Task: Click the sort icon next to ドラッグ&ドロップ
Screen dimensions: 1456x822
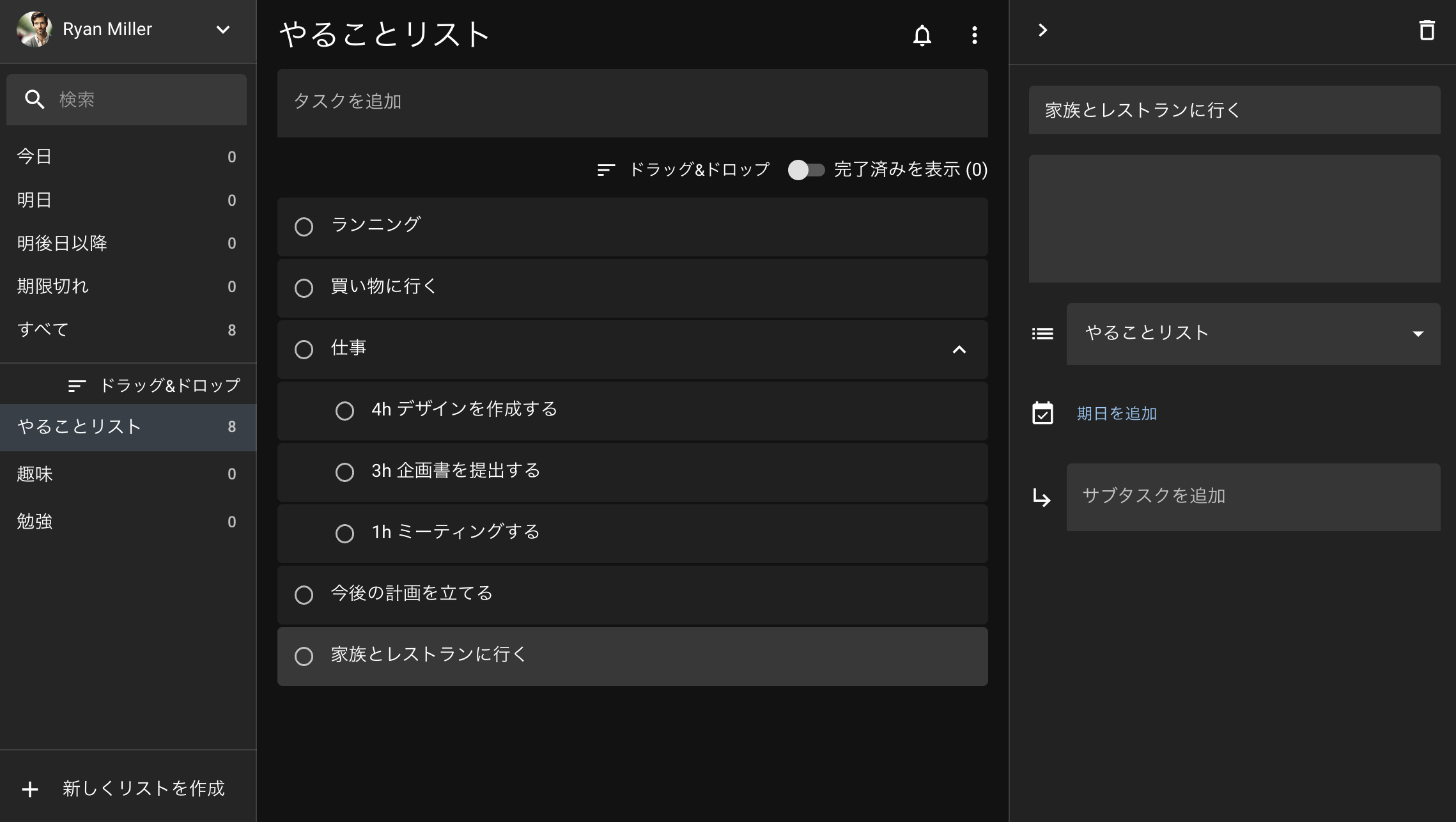Action: [605, 170]
